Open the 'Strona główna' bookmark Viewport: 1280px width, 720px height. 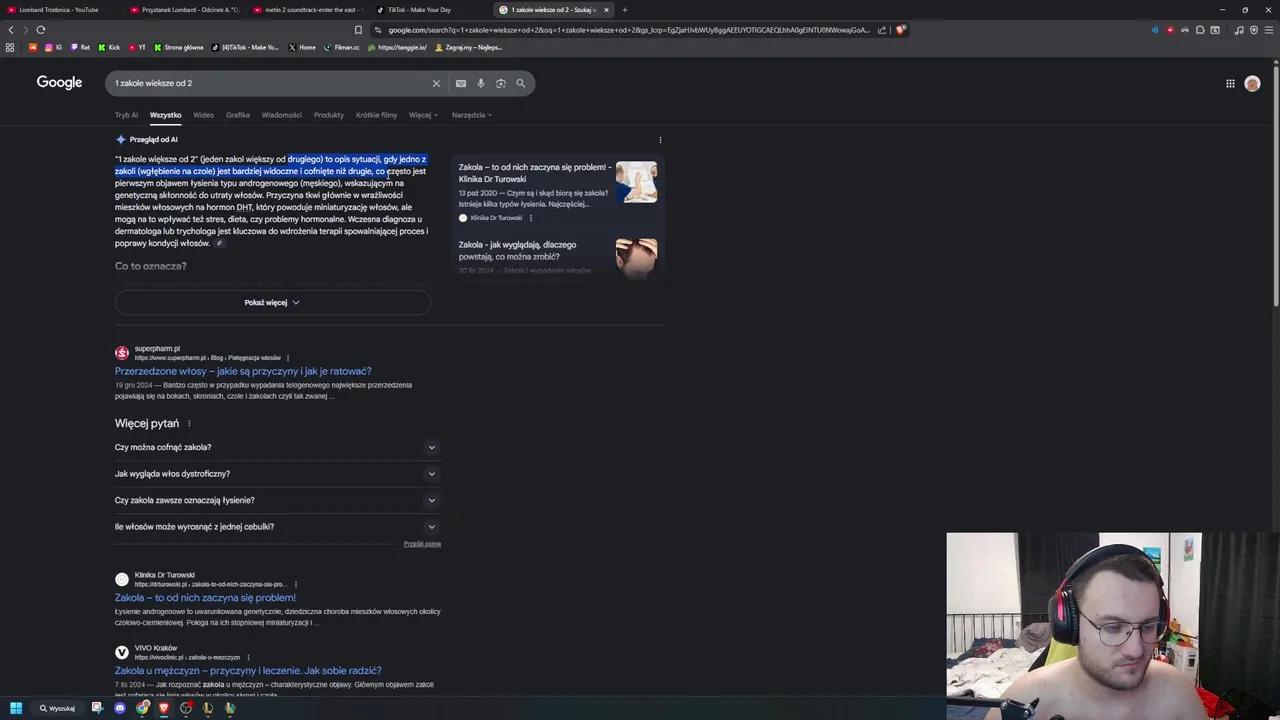[x=178, y=47]
